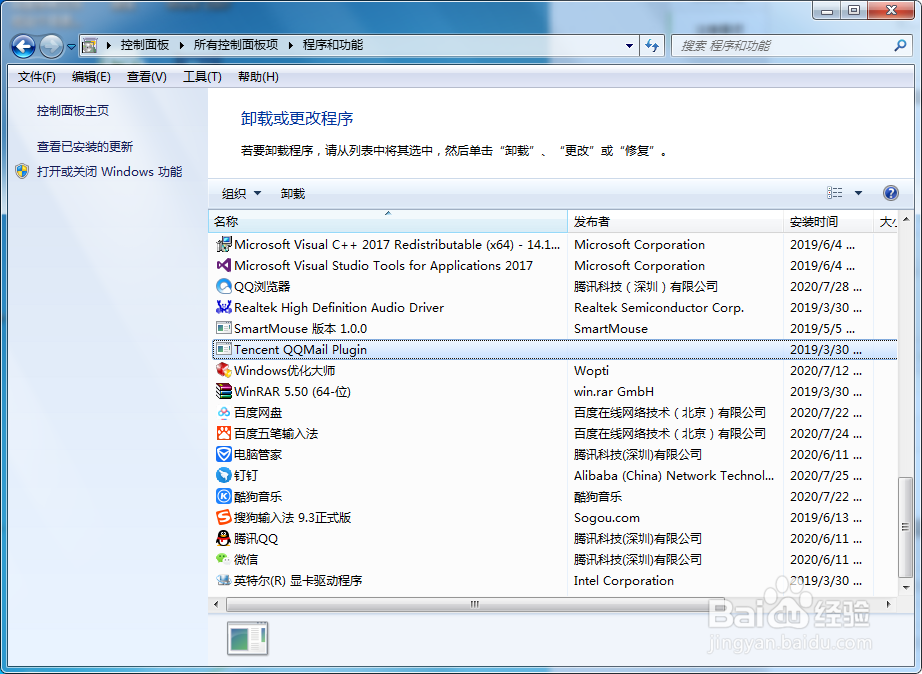
Task: Click the 百度网盘 cloud drive icon
Action: [x=224, y=412]
